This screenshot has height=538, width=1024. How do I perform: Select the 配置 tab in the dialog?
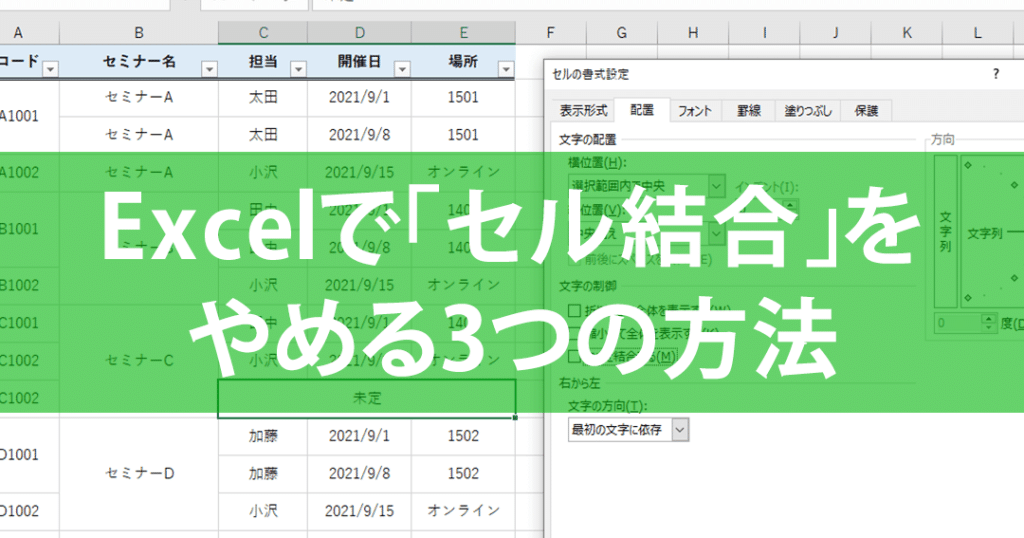point(642,110)
